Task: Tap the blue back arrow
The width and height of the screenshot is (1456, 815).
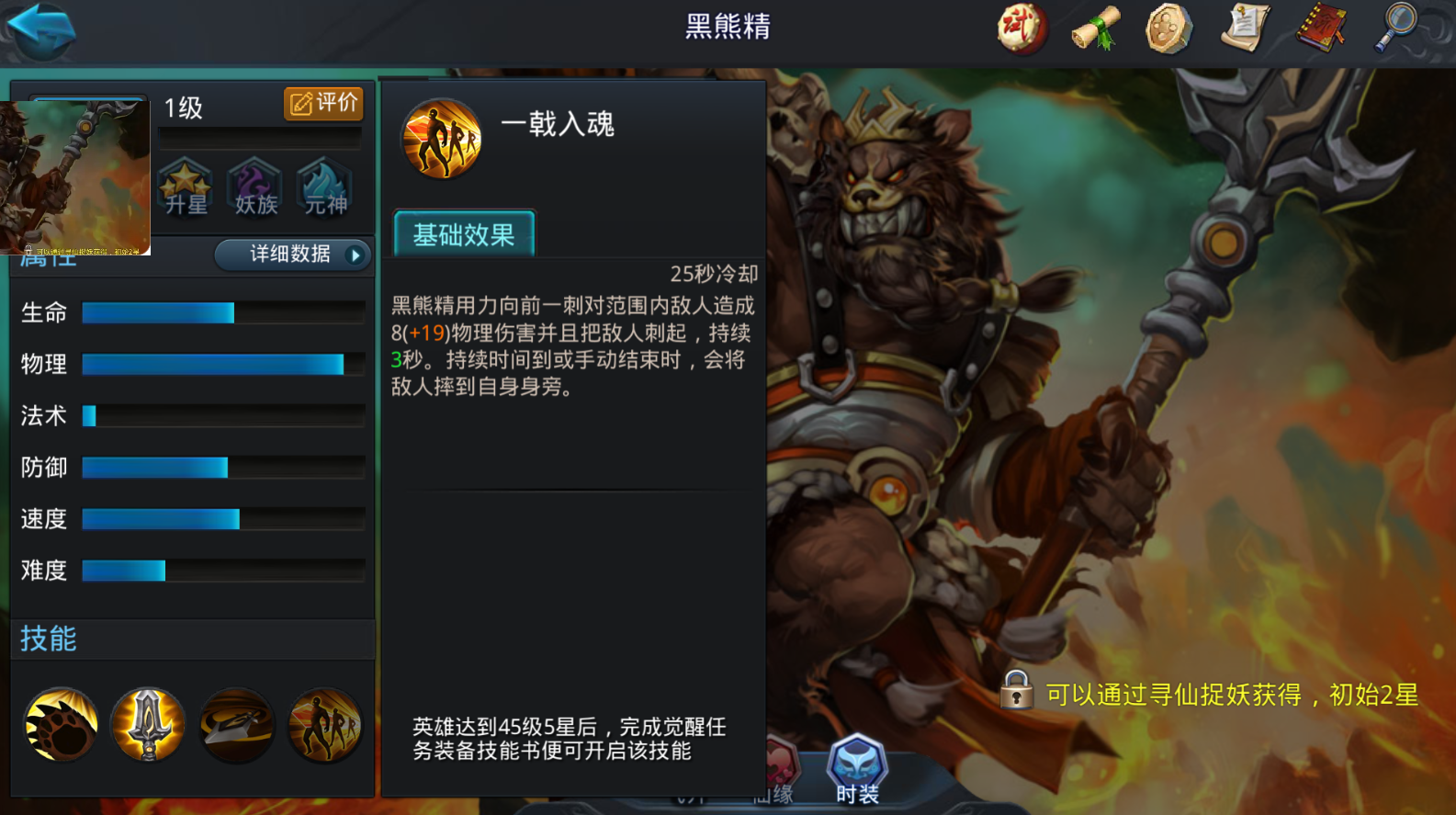Action: [x=41, y=30]
